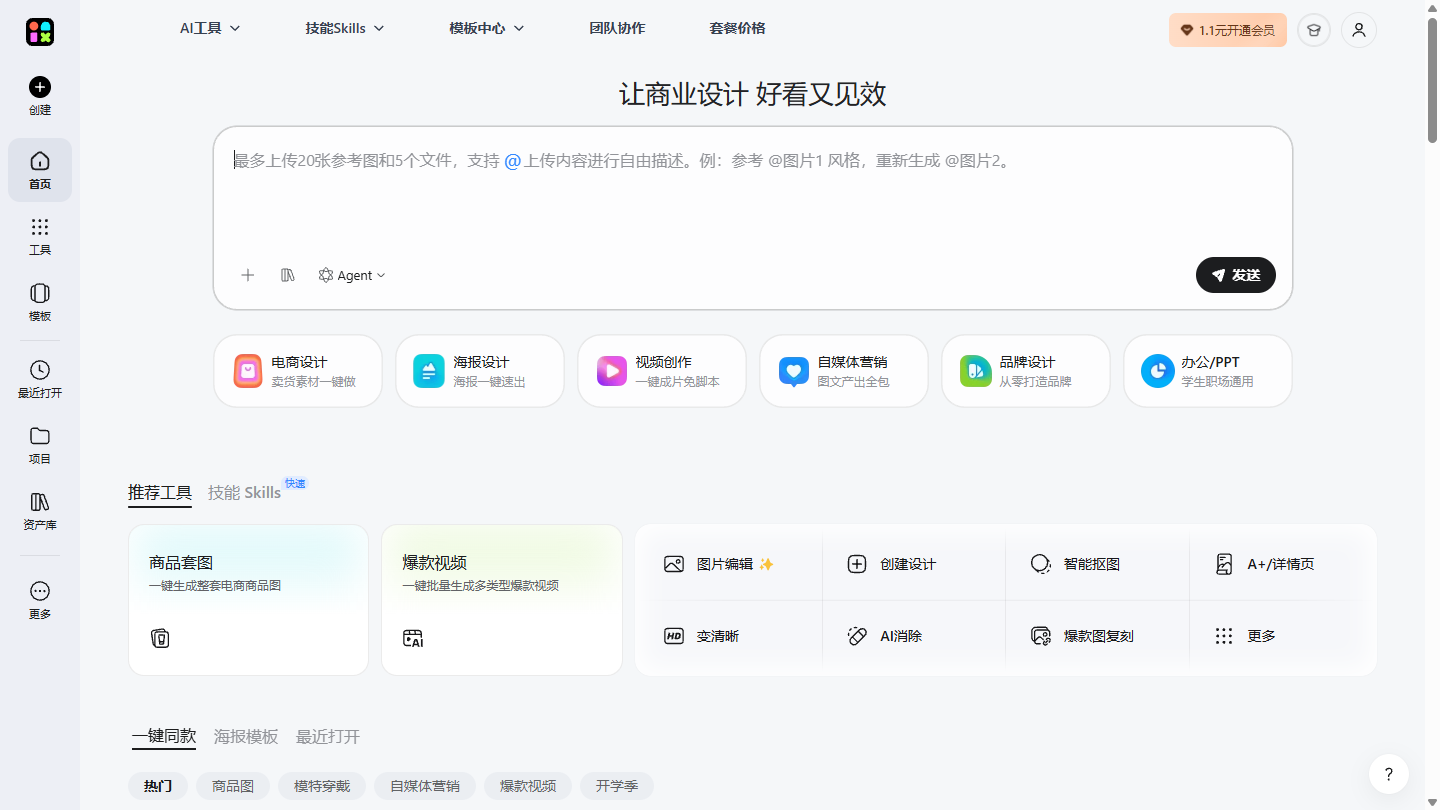This screenshot has width=1440, height=810.
Task: Click the library icon beside Agent
Action: point(288,275)
